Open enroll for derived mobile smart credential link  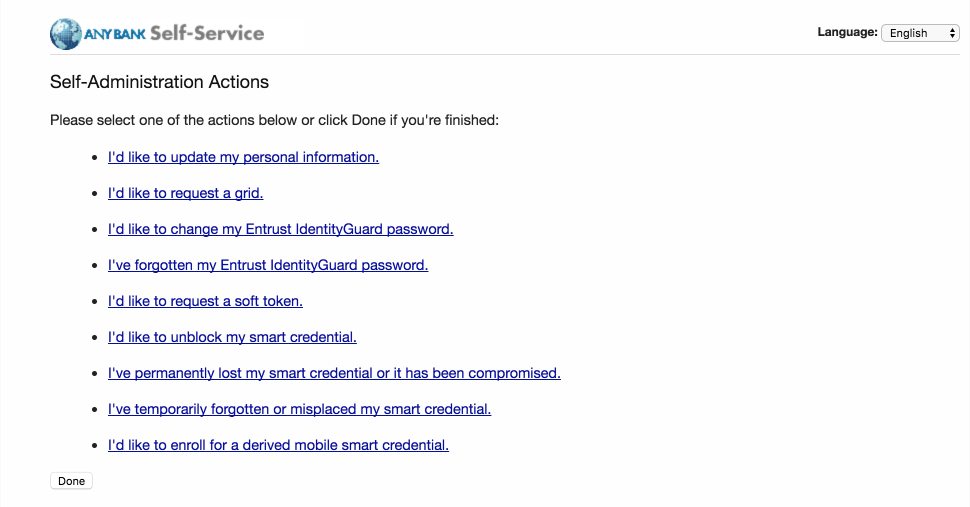(278, 445)
